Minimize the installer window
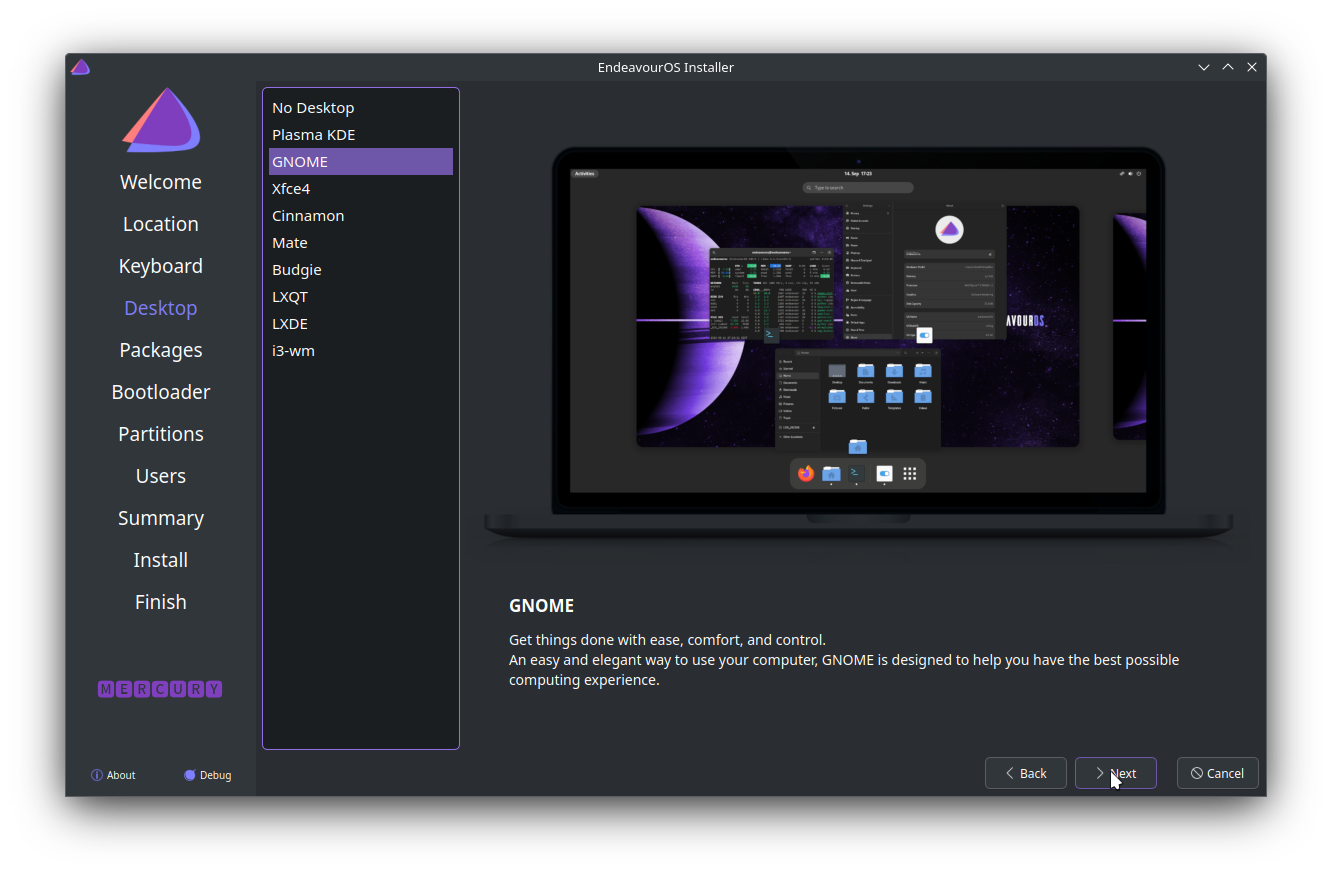 coord(1204,67)
